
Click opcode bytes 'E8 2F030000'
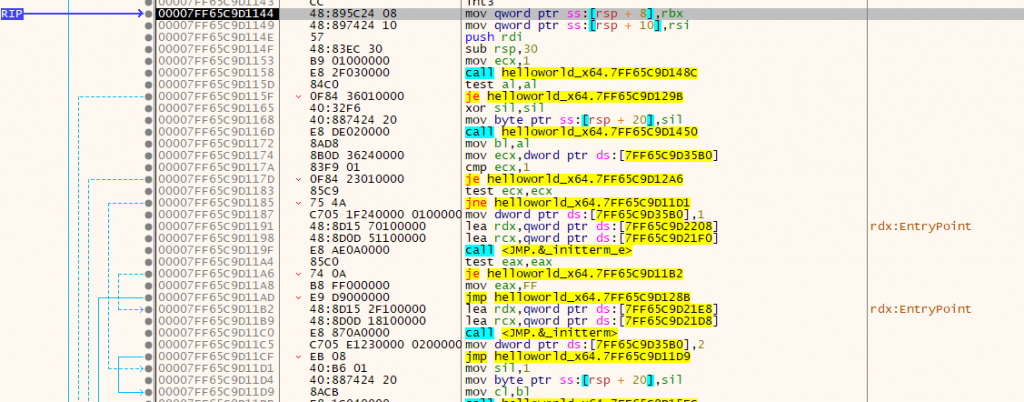click(x=349, y=72)
